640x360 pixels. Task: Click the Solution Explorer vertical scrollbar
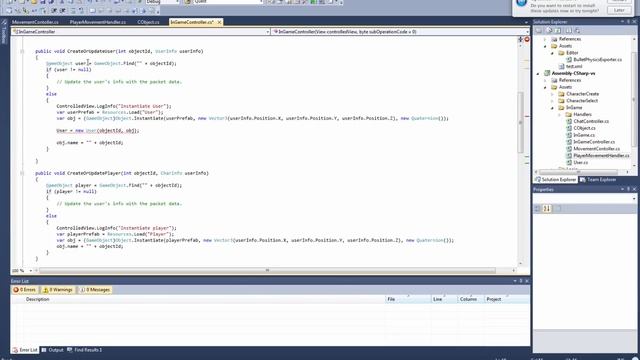tap(634, 99)
